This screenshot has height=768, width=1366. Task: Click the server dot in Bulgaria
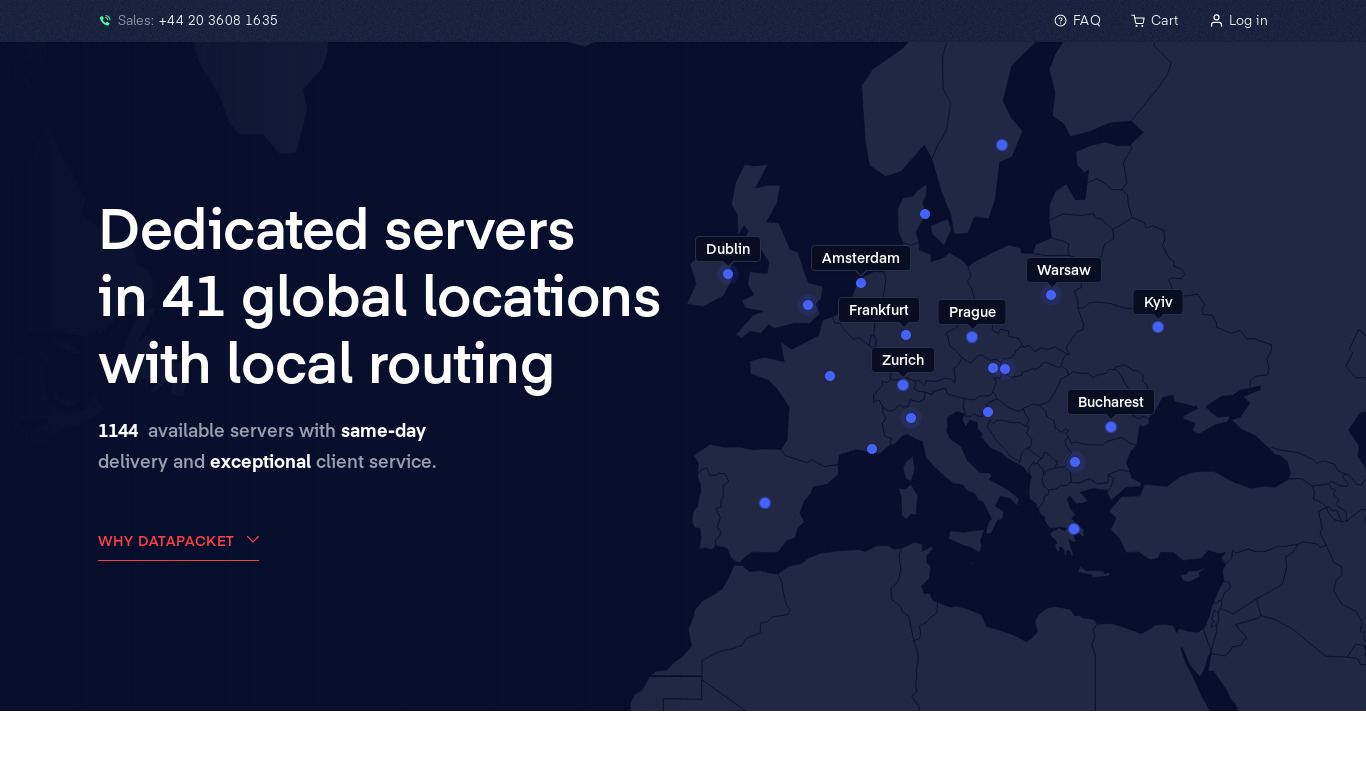click(x=1075, y=462)
